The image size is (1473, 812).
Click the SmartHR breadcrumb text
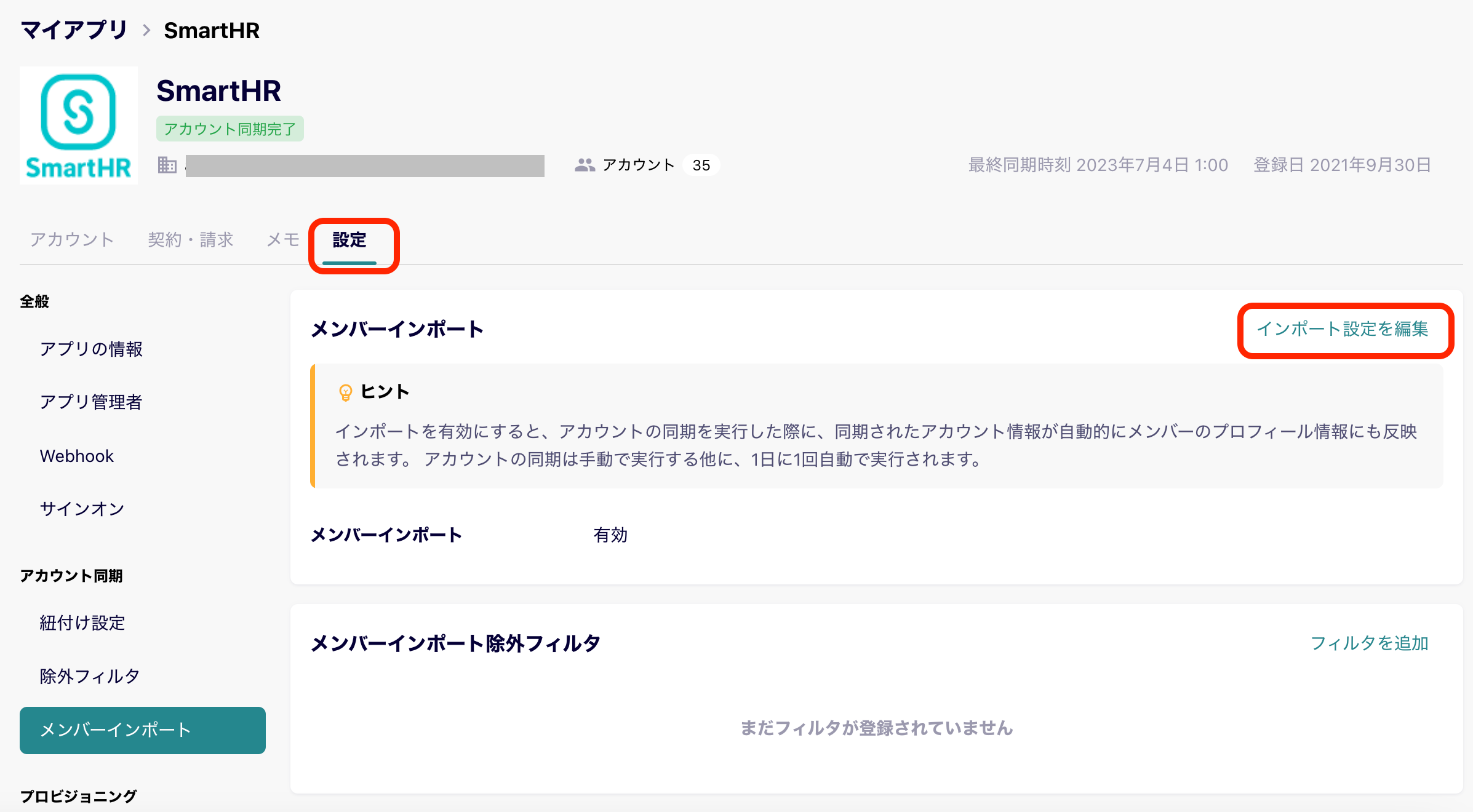pyautogui.click(x=212, y=30)
